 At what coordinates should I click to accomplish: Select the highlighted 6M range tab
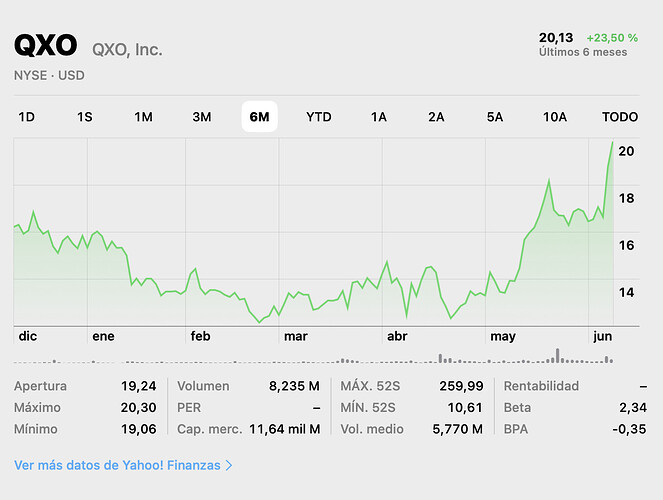click(260, 117)
